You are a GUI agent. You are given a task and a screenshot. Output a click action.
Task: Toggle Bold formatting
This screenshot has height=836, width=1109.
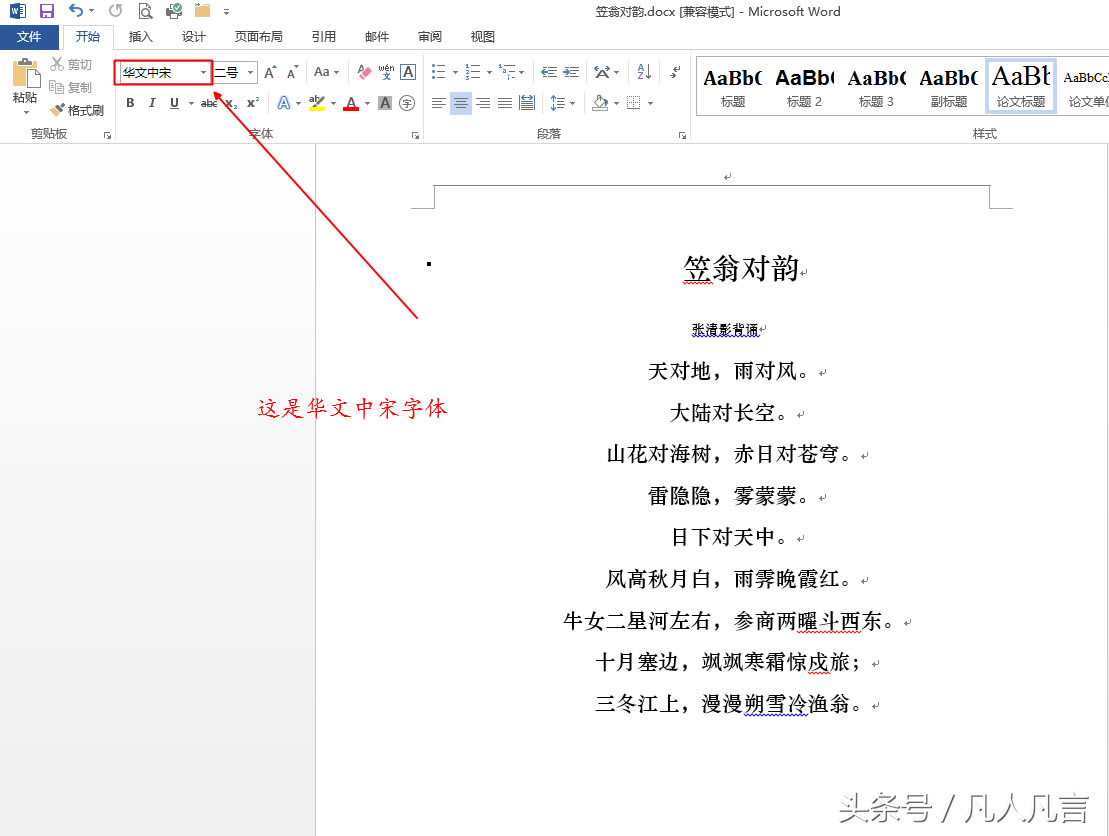pos(130,103)
